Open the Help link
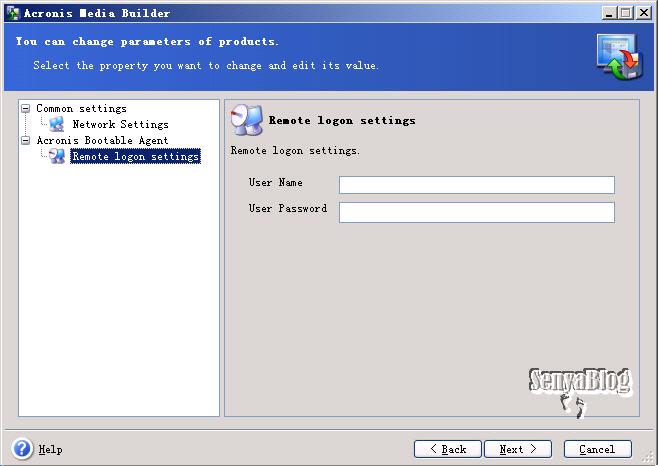 click(50, 450)
